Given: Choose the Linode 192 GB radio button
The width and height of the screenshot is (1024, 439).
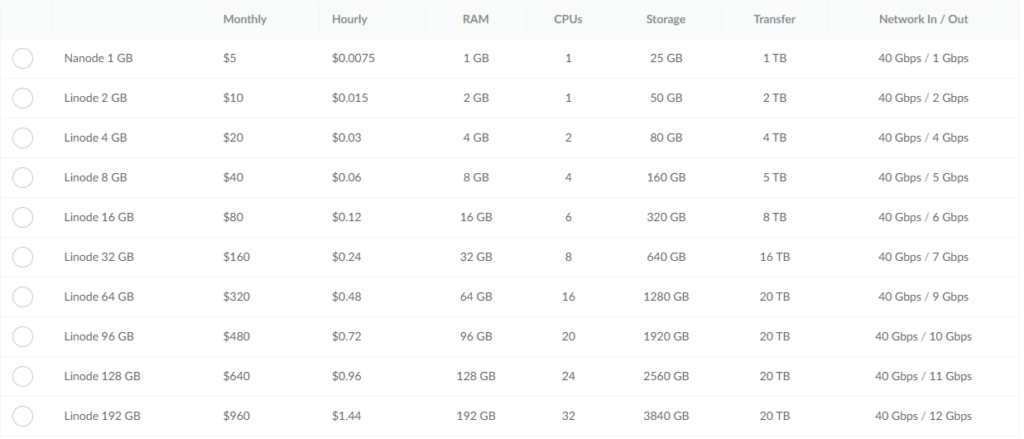Looking at the screenshot, I should (x=22, y=416).
